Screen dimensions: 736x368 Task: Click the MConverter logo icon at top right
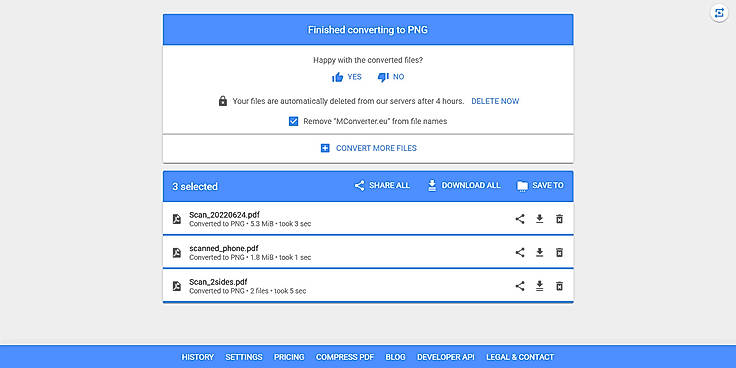pyautogui.click(x=719, y=13)
